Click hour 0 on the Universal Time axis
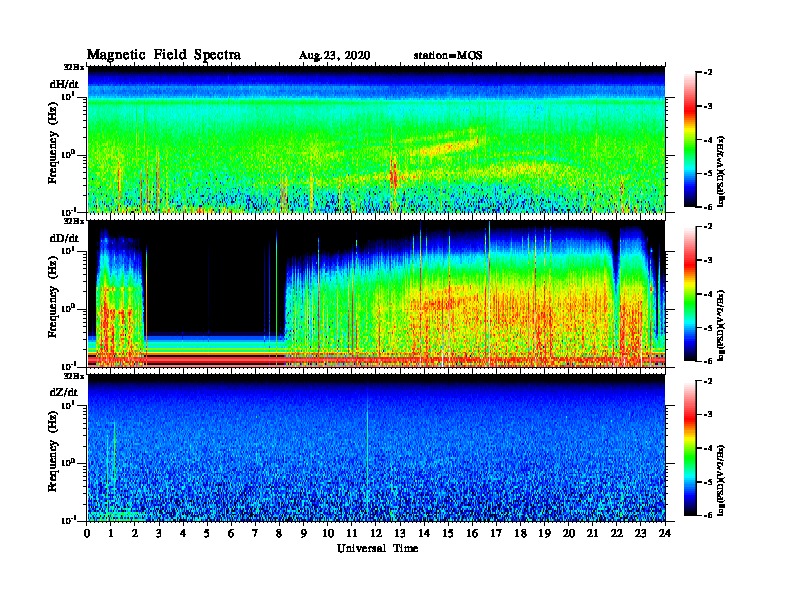Viewport: 792px width, 612px height. [87, 533]
